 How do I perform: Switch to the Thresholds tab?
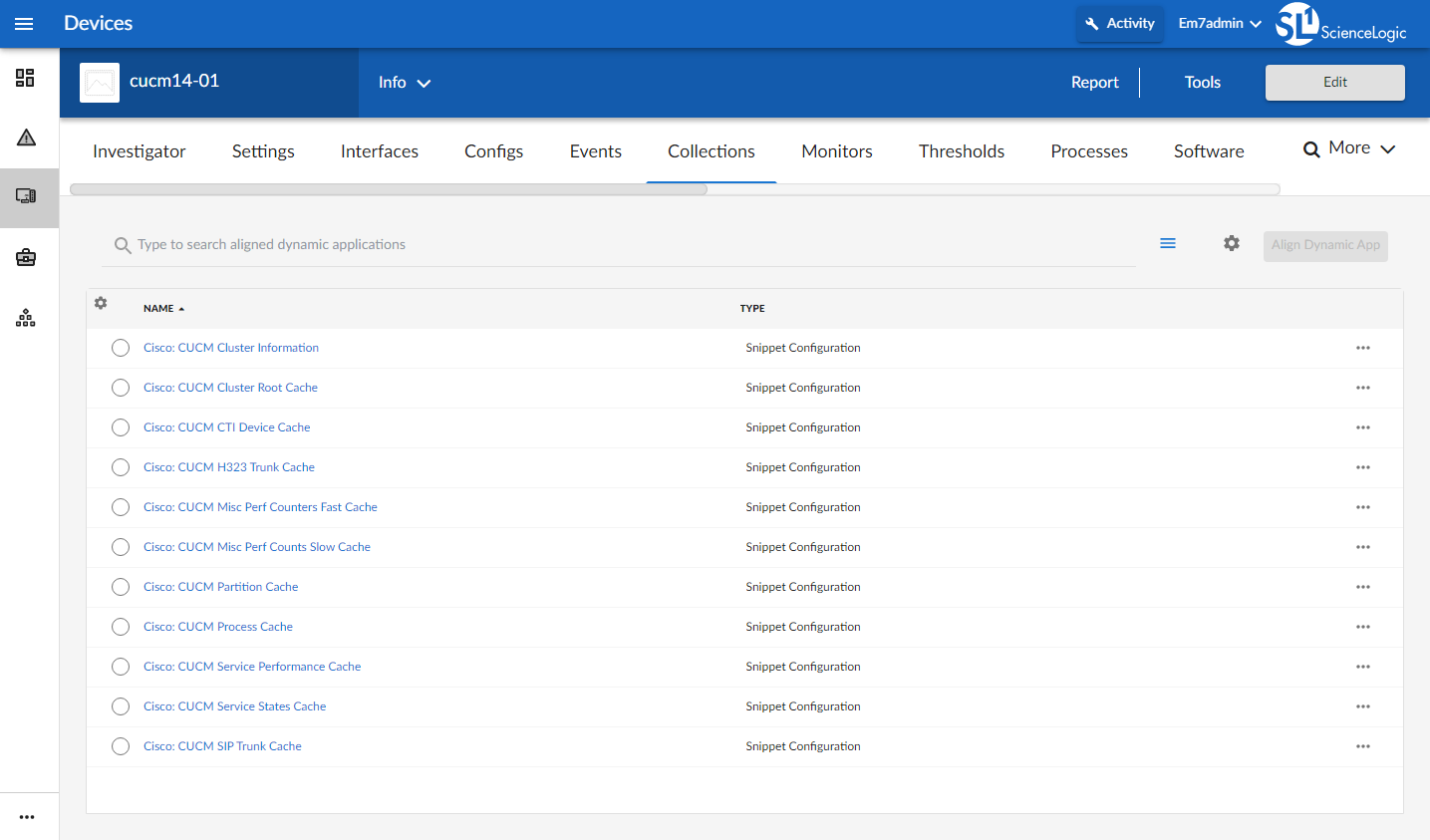click(x=961, y=151)
